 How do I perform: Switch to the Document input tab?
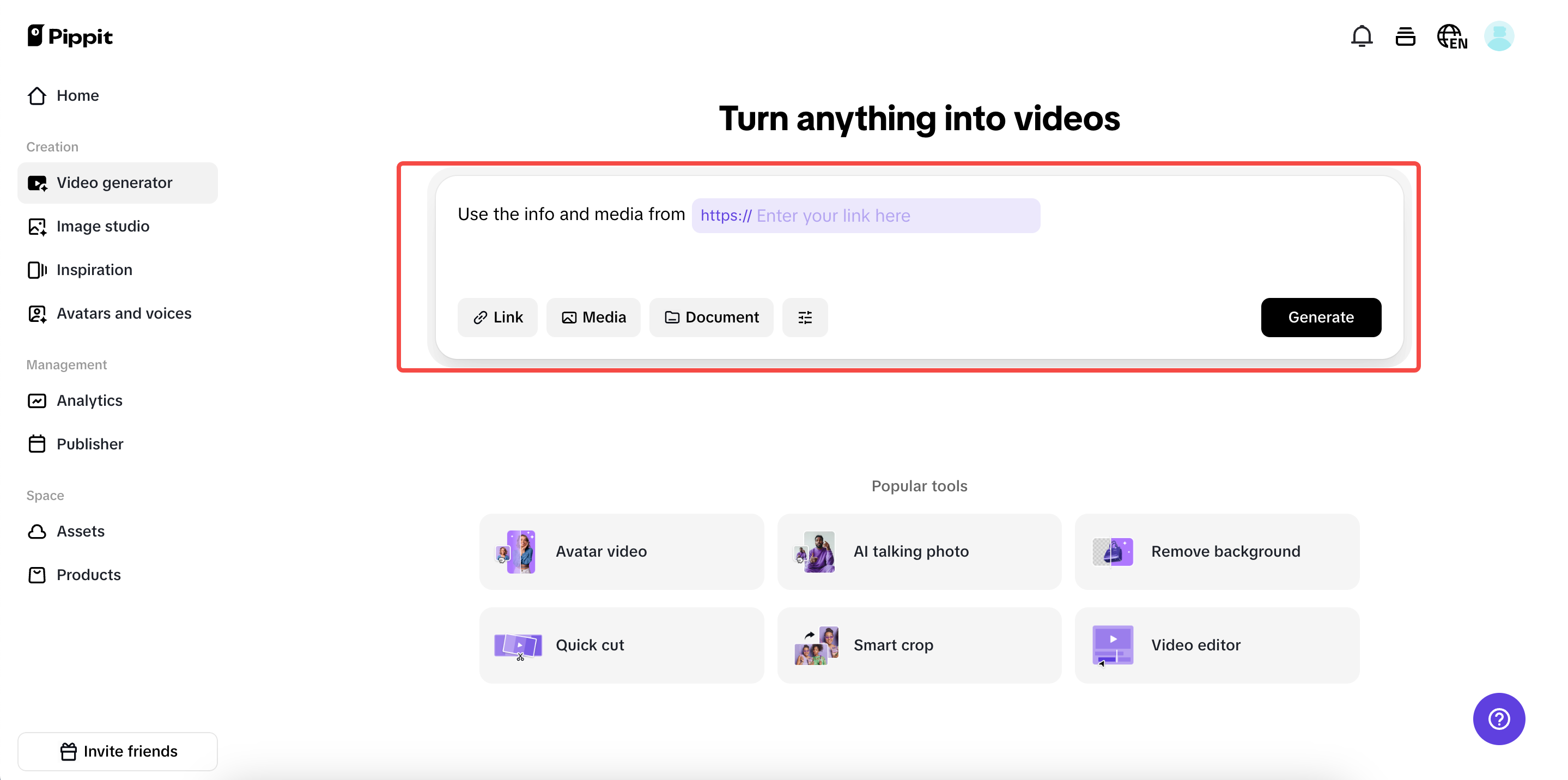(x=712, y=317)
